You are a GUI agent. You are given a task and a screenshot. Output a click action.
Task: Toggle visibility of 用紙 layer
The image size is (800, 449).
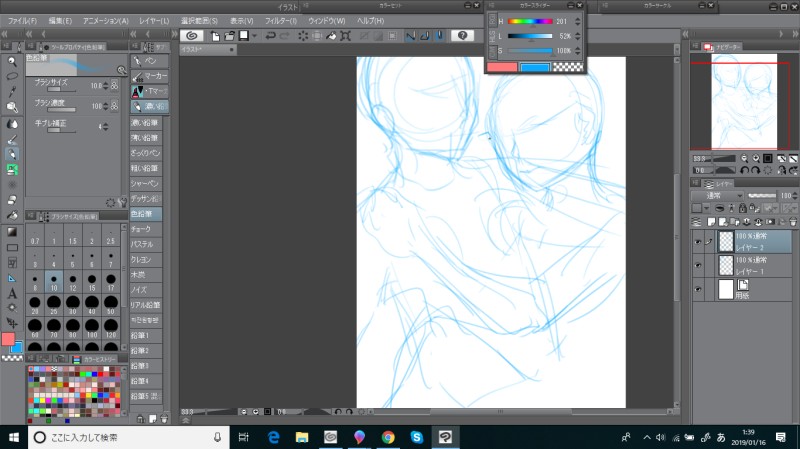(x=698, y=289)
